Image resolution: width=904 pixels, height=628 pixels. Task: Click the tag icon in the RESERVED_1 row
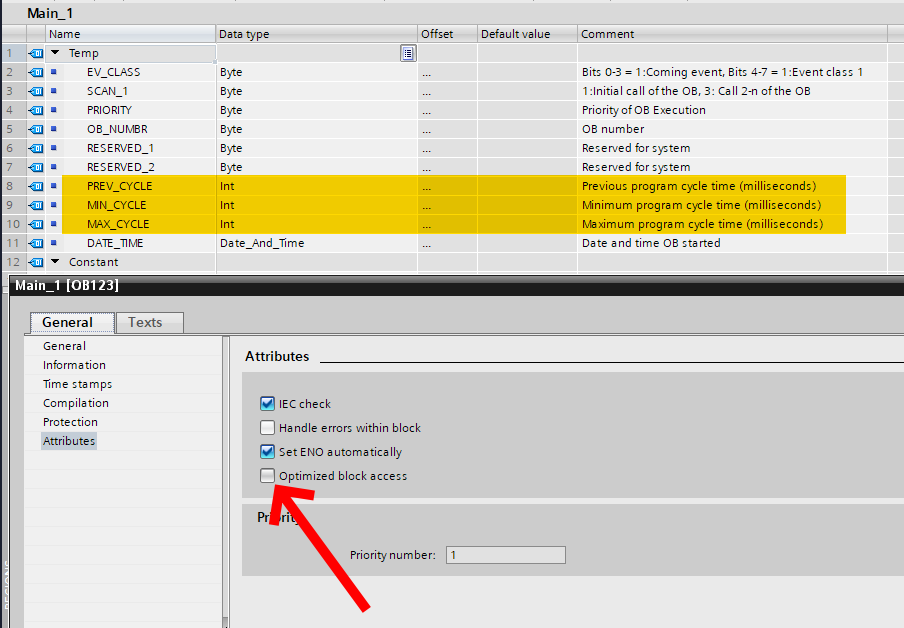tap(36, 148)
